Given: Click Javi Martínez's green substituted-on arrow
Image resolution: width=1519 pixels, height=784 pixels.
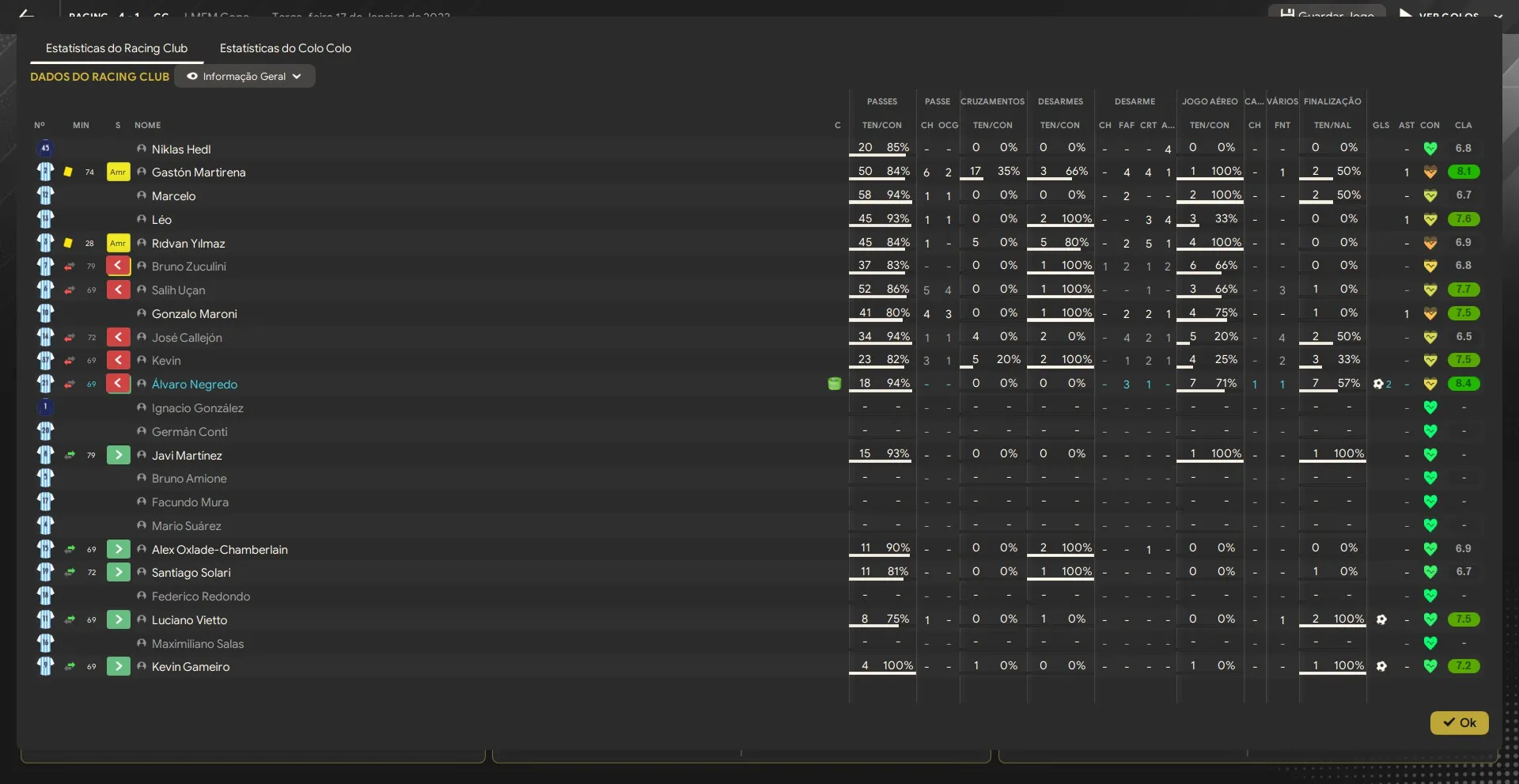Looking at the screenshot, I should [118, 455].
